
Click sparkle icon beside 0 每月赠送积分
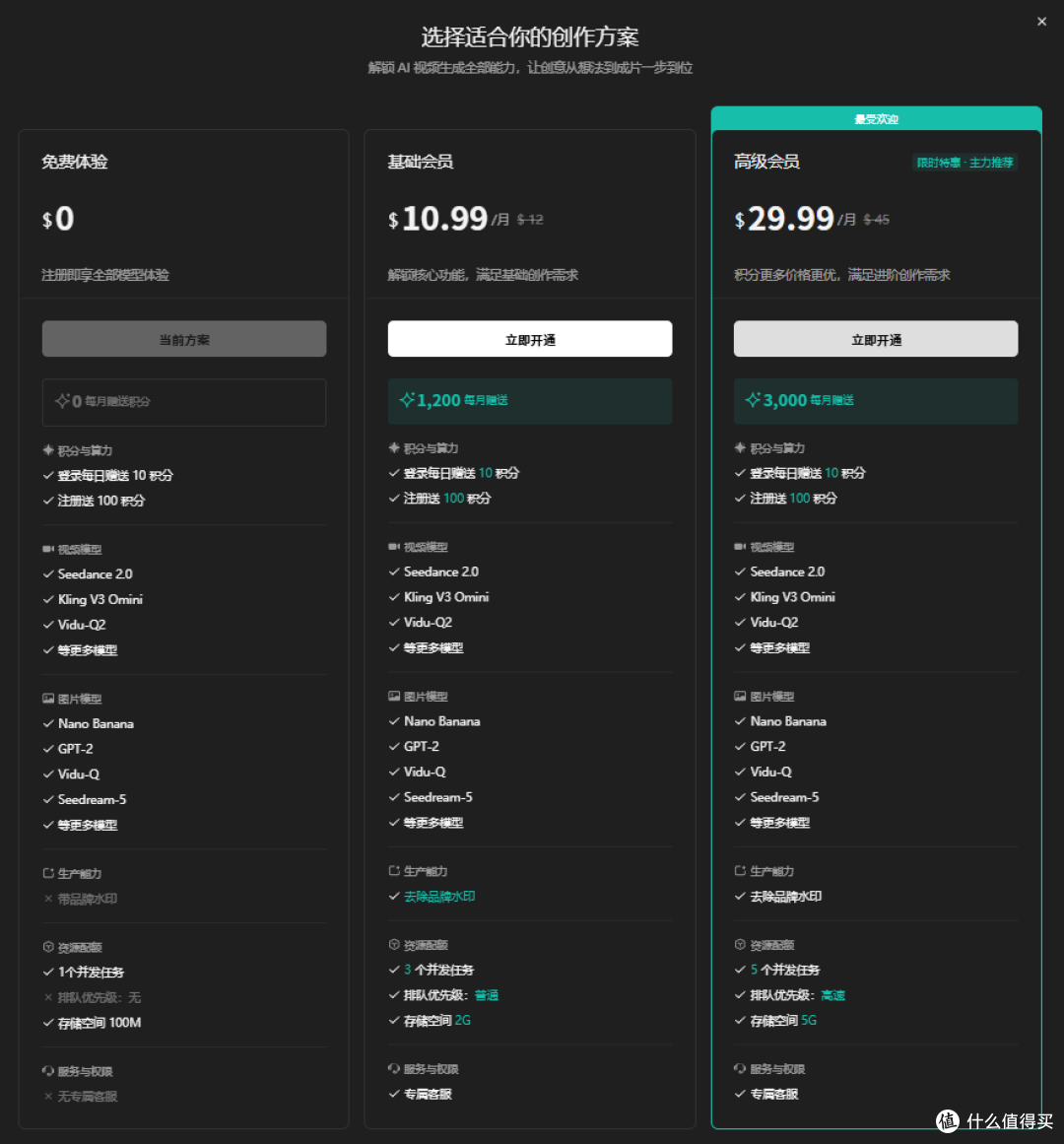pyautogui.click(x=62, y=400)
